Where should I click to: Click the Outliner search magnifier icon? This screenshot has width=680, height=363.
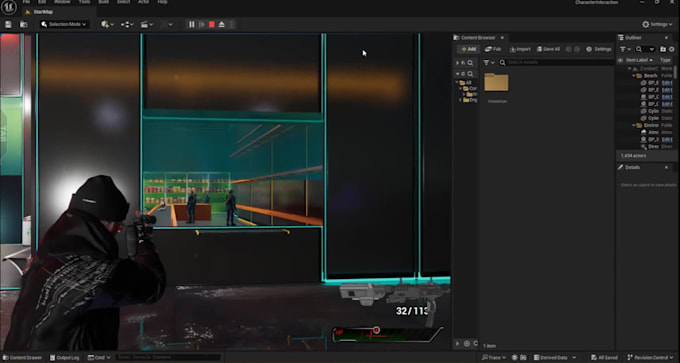click(x=639, y=49)
